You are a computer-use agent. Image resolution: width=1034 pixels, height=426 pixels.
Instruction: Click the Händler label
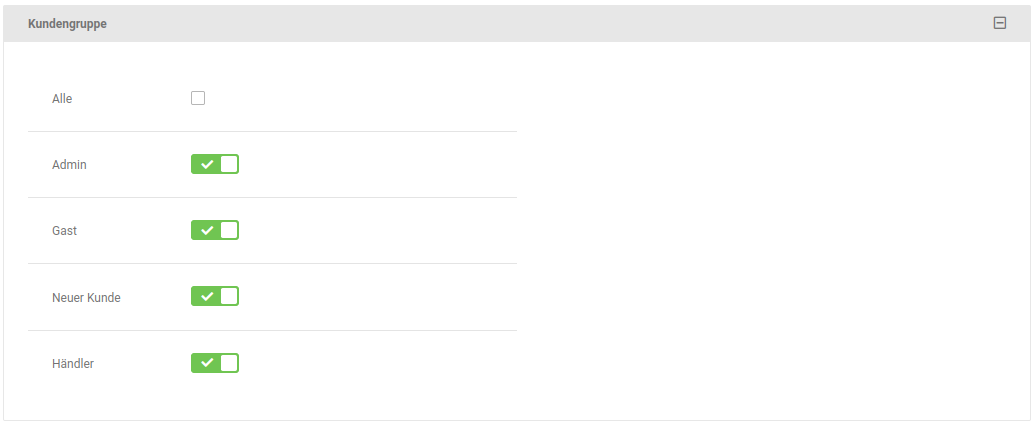point(73,364)
